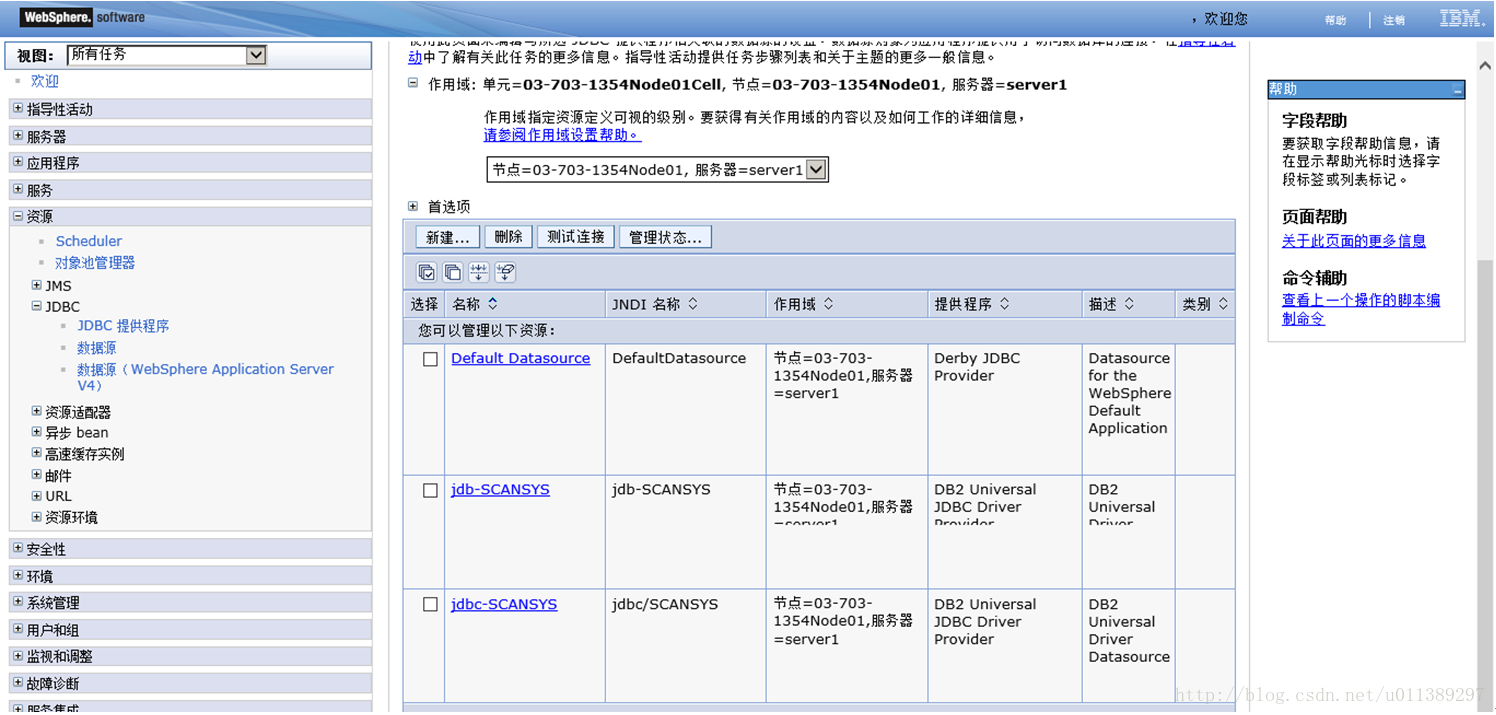The image size is (1496, 715).
Task: Expand the 资源适配器 node
Action: click(37, 411)
